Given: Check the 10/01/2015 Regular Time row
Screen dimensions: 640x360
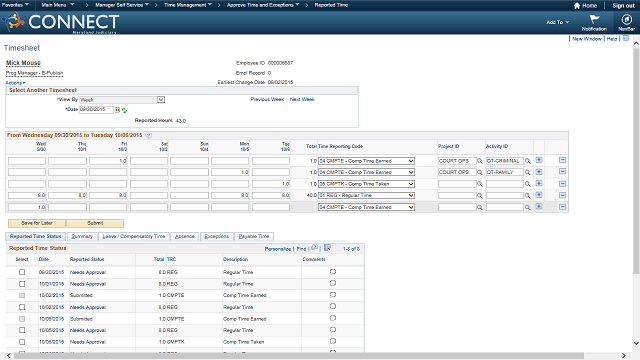Looking at the screenshot, I should [22, 284].
